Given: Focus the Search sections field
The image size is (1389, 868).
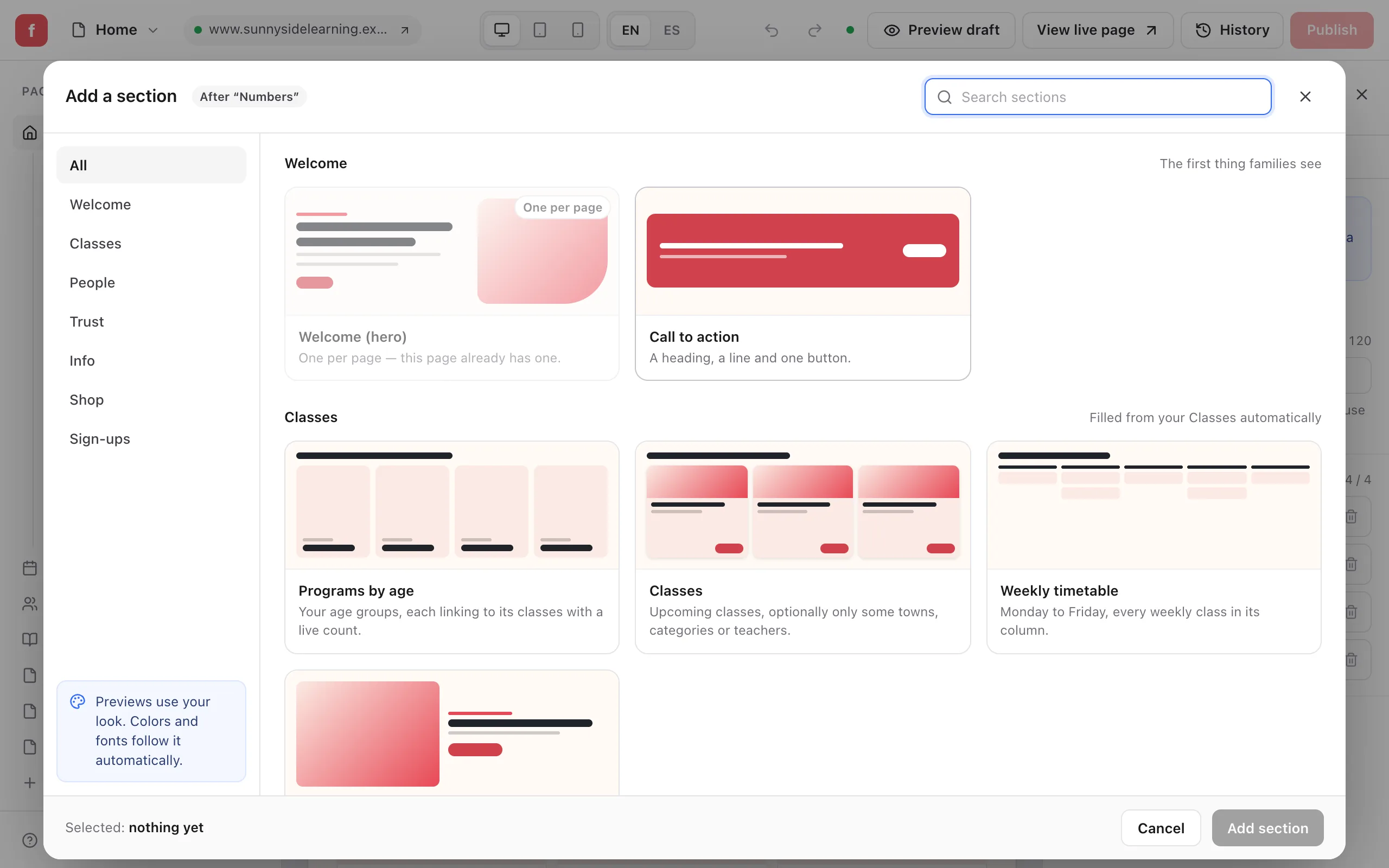Looking at the screenshot, I should 1098,97.
